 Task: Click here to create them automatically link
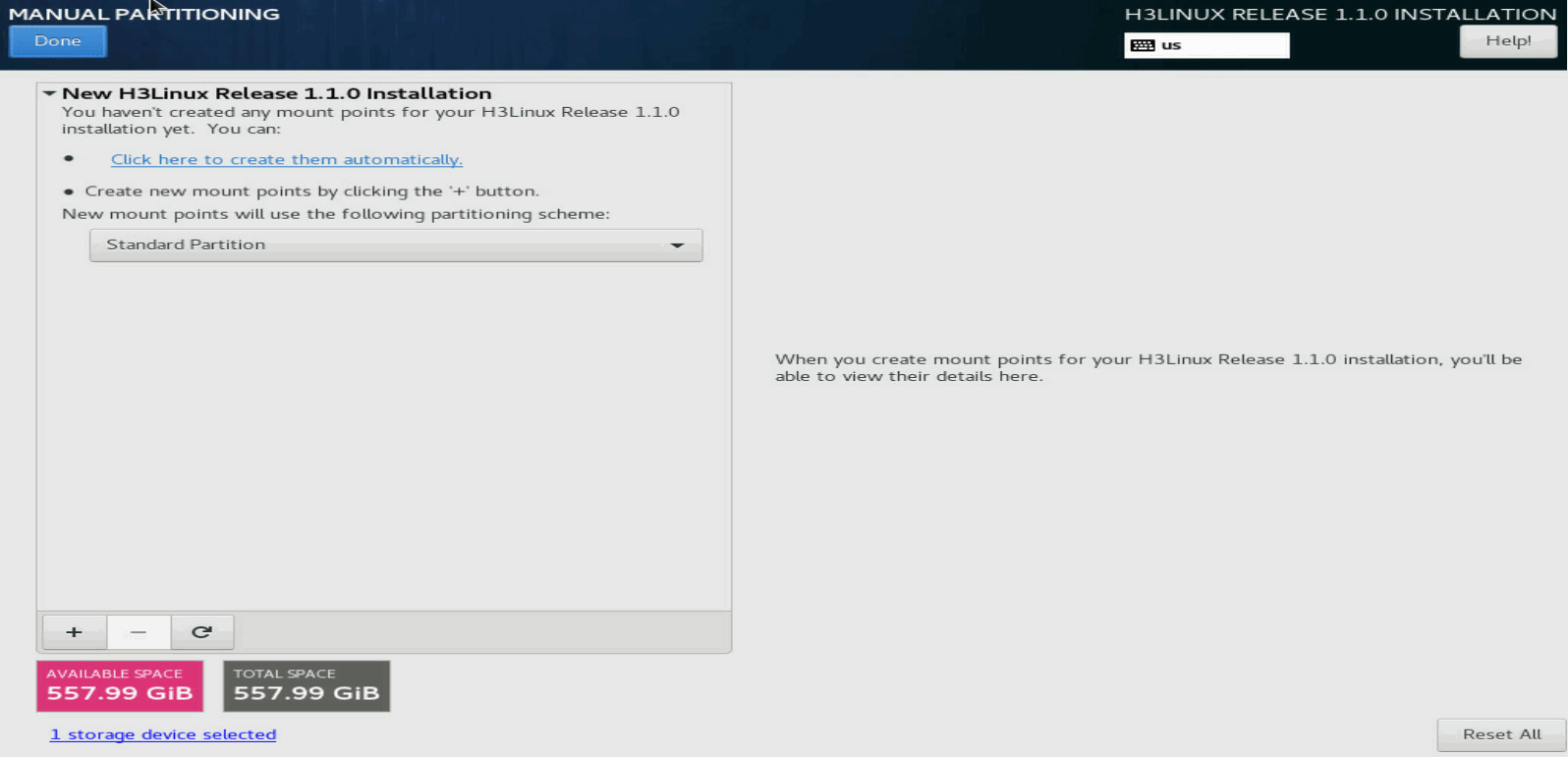click(286, 159)
